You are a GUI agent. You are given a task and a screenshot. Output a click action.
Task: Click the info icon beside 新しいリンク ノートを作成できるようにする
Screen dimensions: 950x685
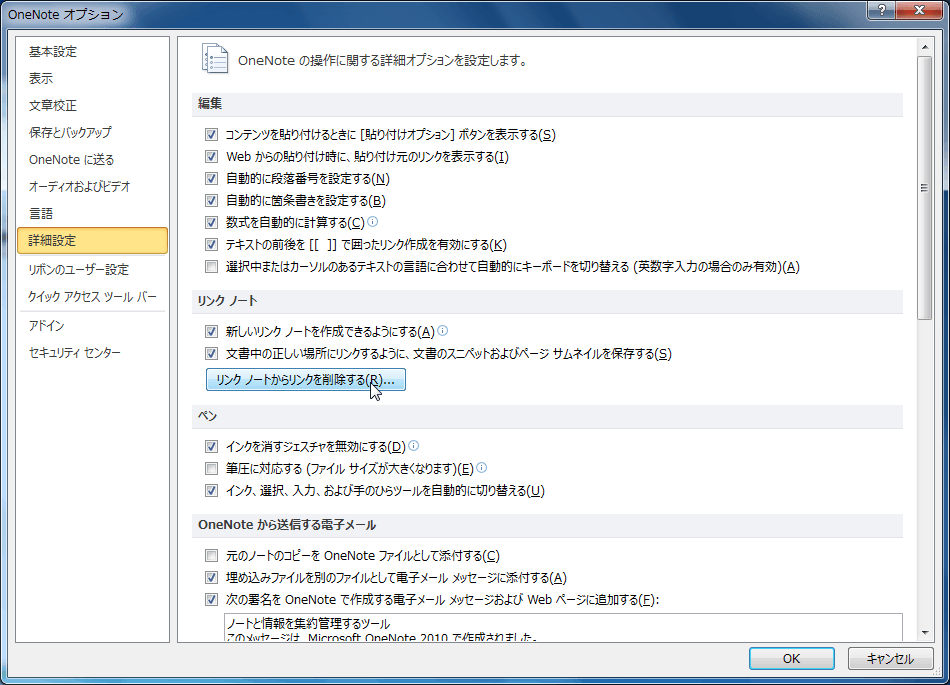click(x=443, y=331)
